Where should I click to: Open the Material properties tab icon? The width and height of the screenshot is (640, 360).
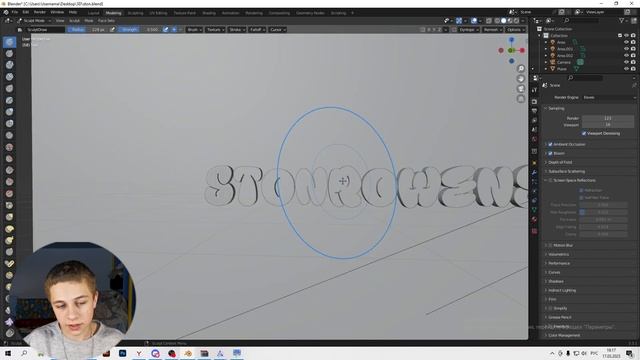[534, 220]
